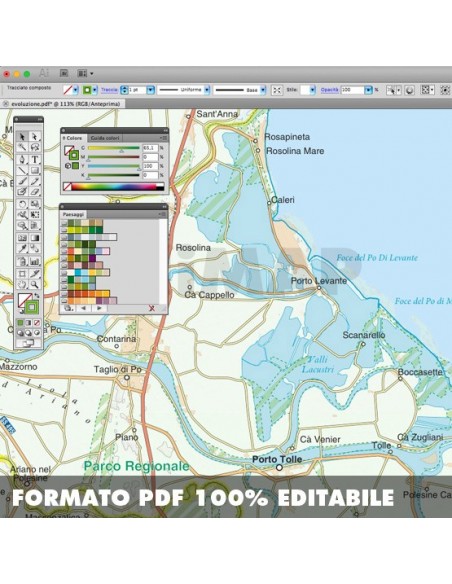Image resolution: width=452 pixels, height=584 pixels.
Task: Switch to the Guida colori tab
Action: coord(105,138)
